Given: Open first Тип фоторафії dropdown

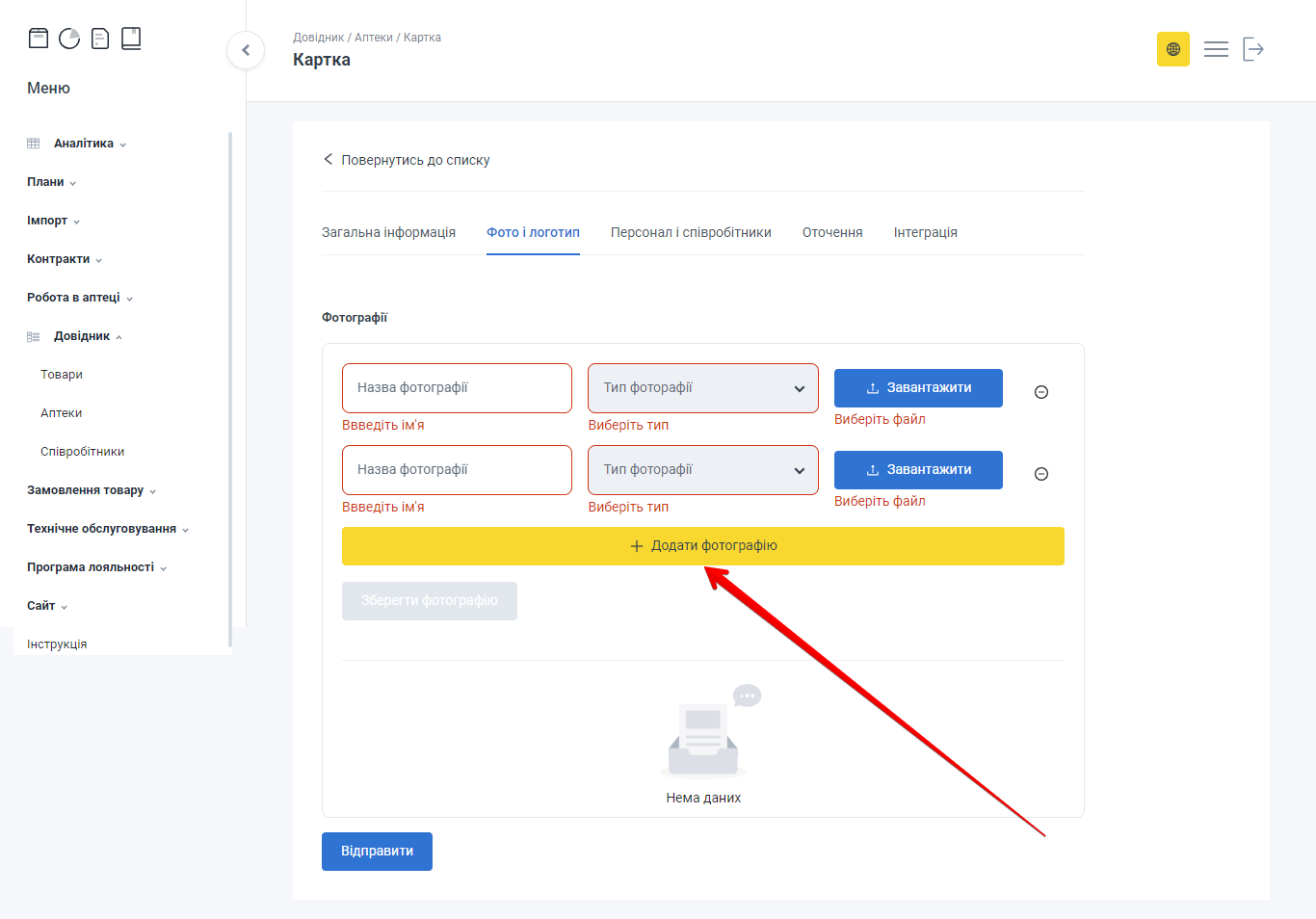Looking at the screenshot, I should (702, 388).
